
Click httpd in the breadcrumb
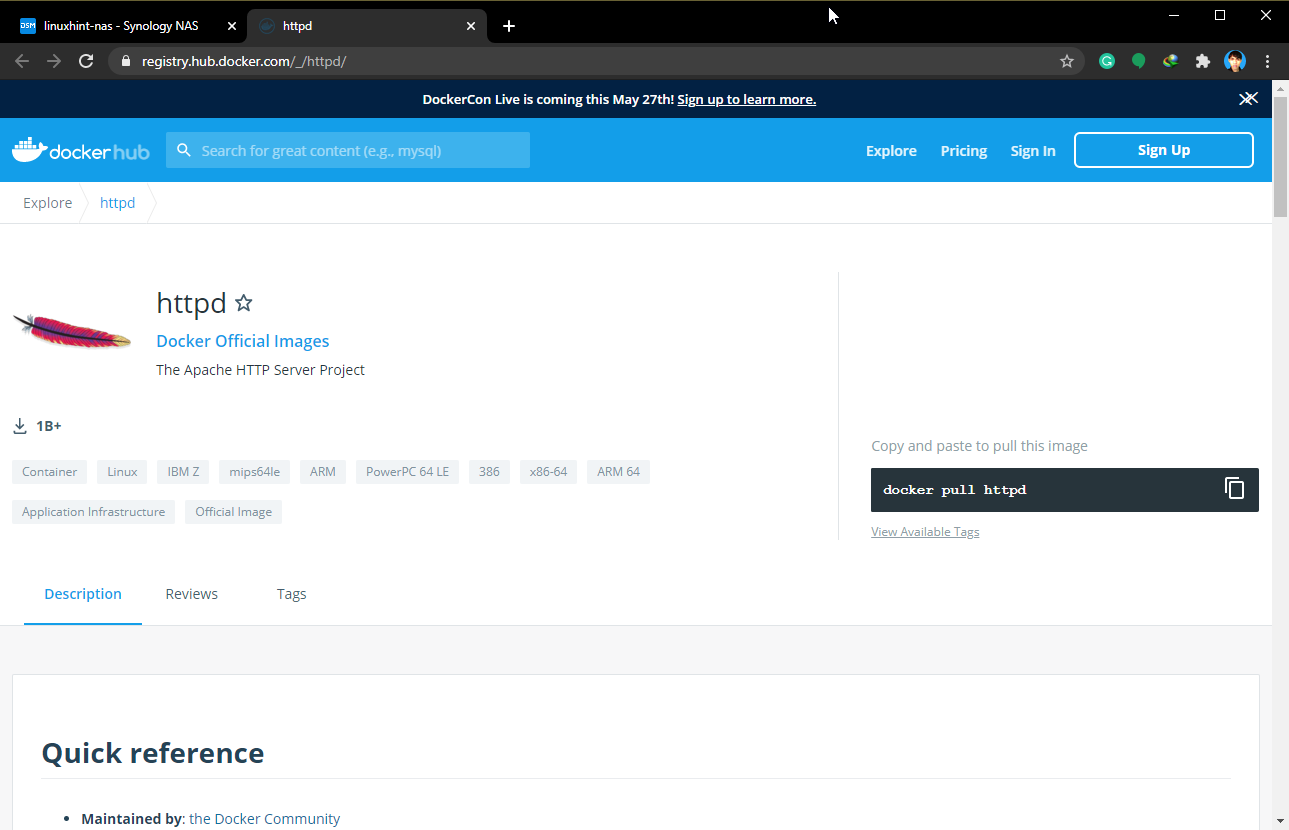(x=118, y=203)
